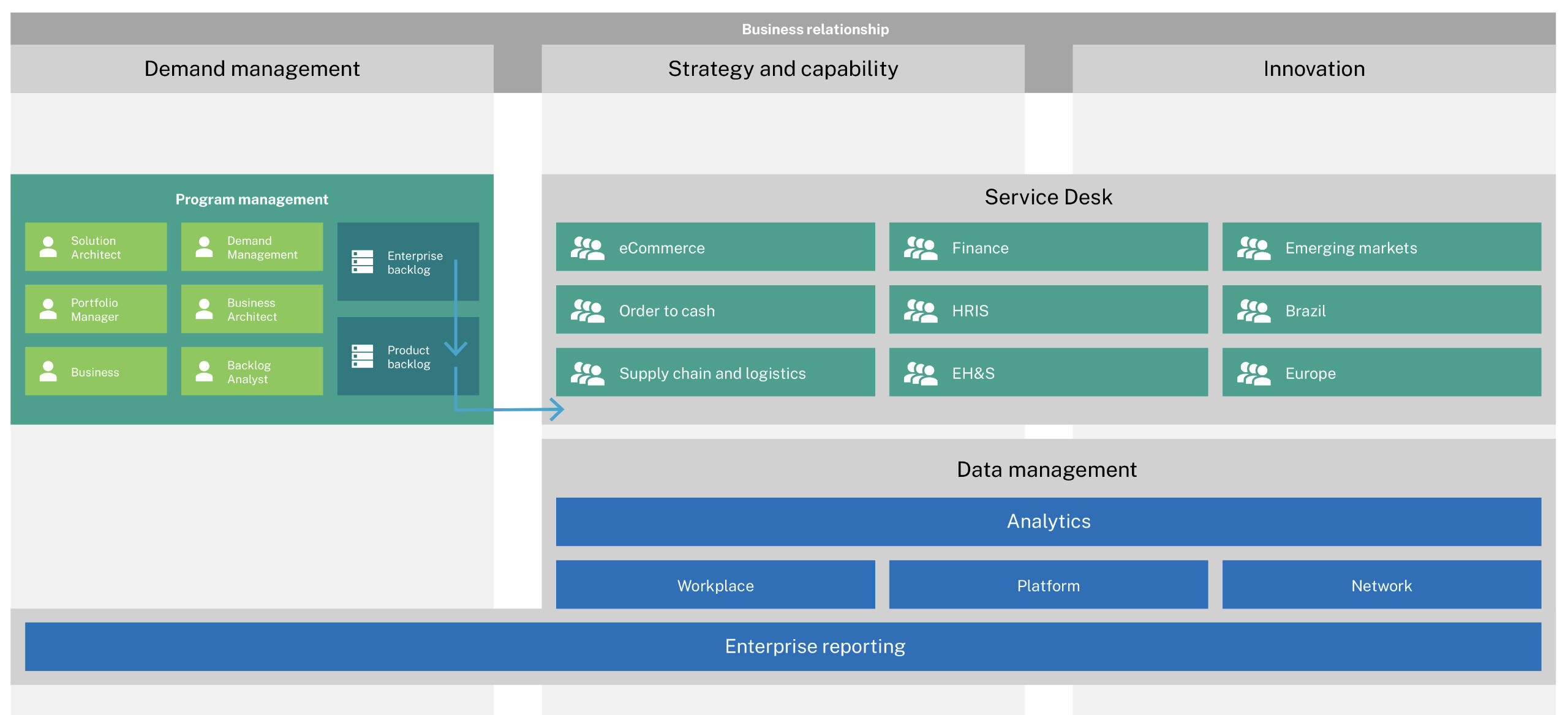Click the Analytics bar
Screen dimensions: 1568x715
(x=1048, y=521)
